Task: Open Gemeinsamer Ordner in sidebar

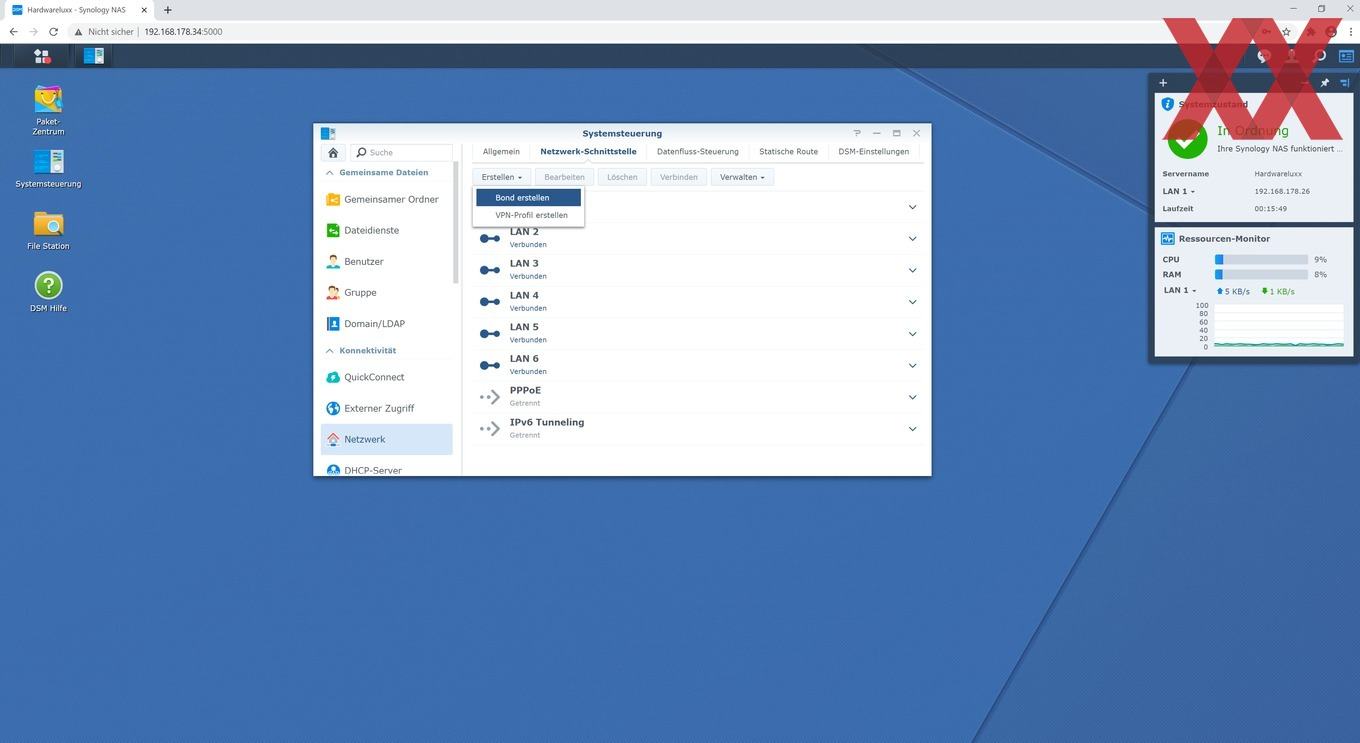Action: [387, 199]
